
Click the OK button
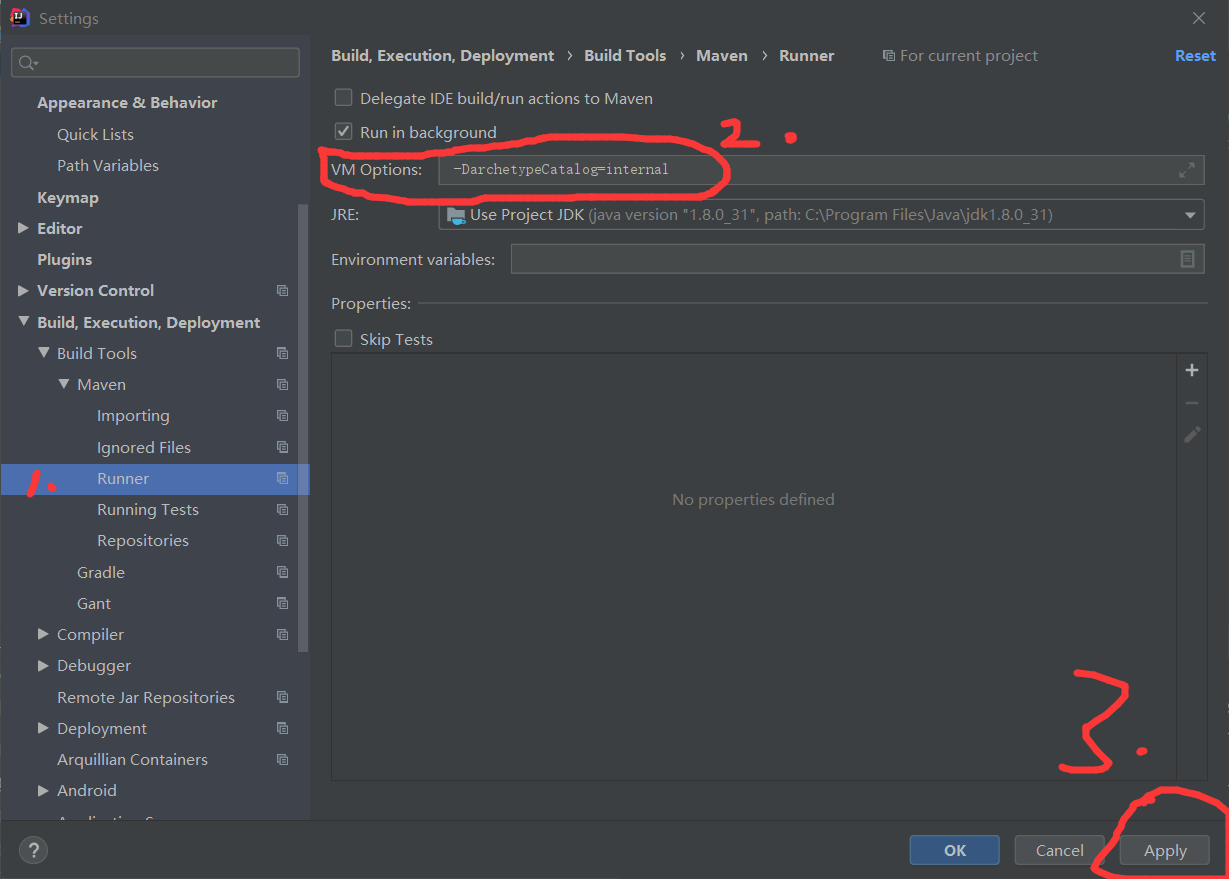click(955, 850)
